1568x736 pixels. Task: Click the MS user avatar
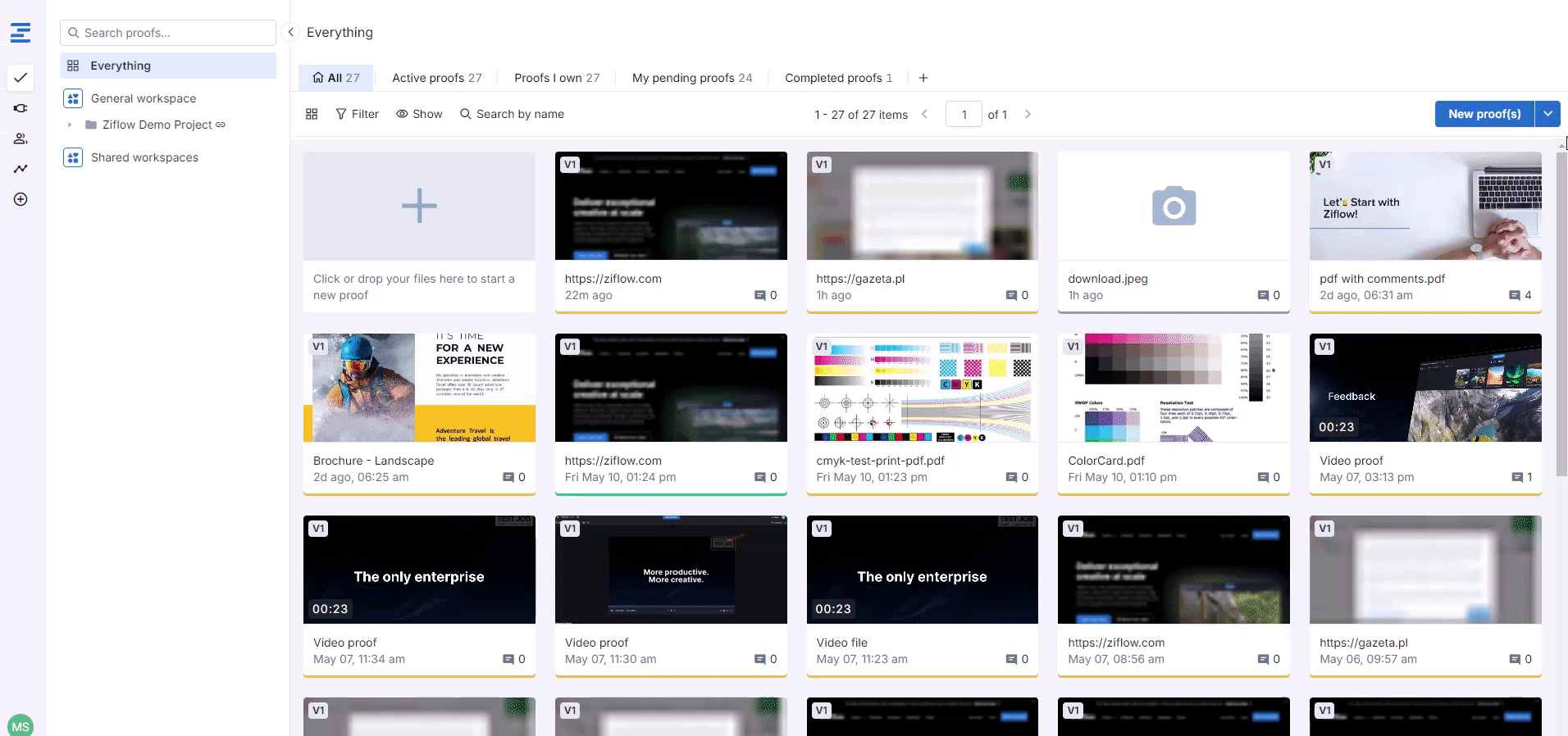[21, 725]
